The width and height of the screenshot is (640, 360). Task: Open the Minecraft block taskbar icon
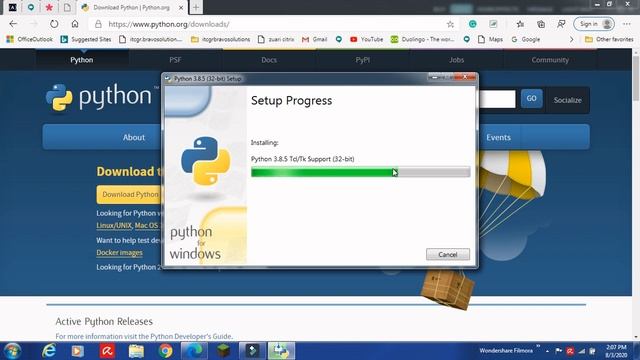pyautogui.click(x=223, y=351)
